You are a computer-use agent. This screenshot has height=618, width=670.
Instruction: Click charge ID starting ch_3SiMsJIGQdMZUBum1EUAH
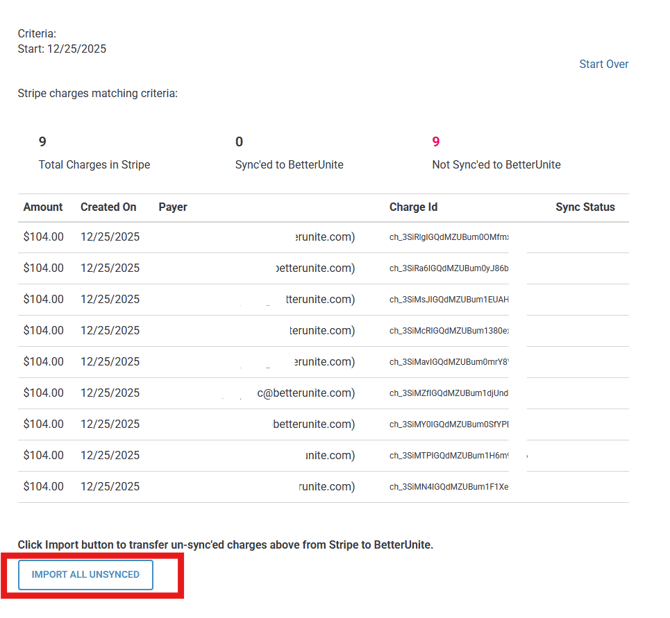[x=449, y=299]
